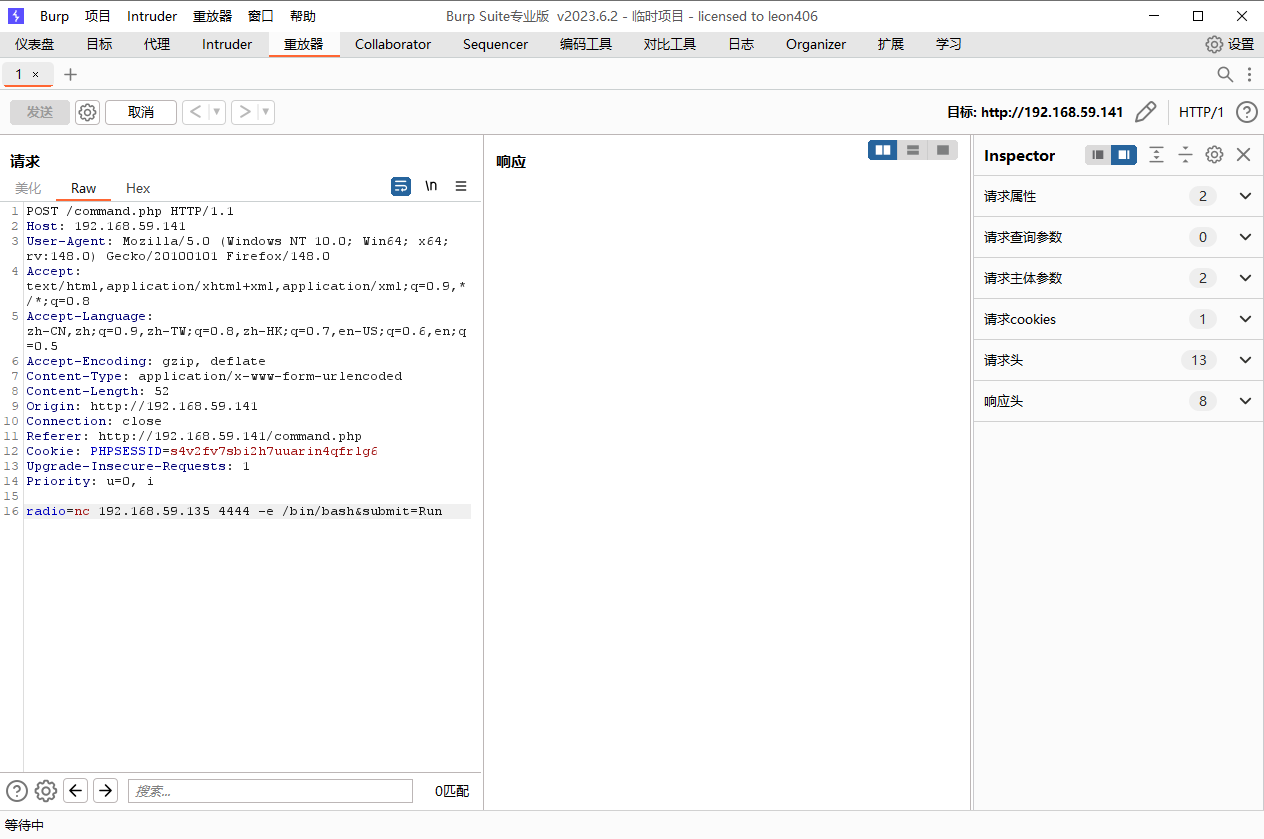Select the Hex request view tab

click(x=138, y=188)
